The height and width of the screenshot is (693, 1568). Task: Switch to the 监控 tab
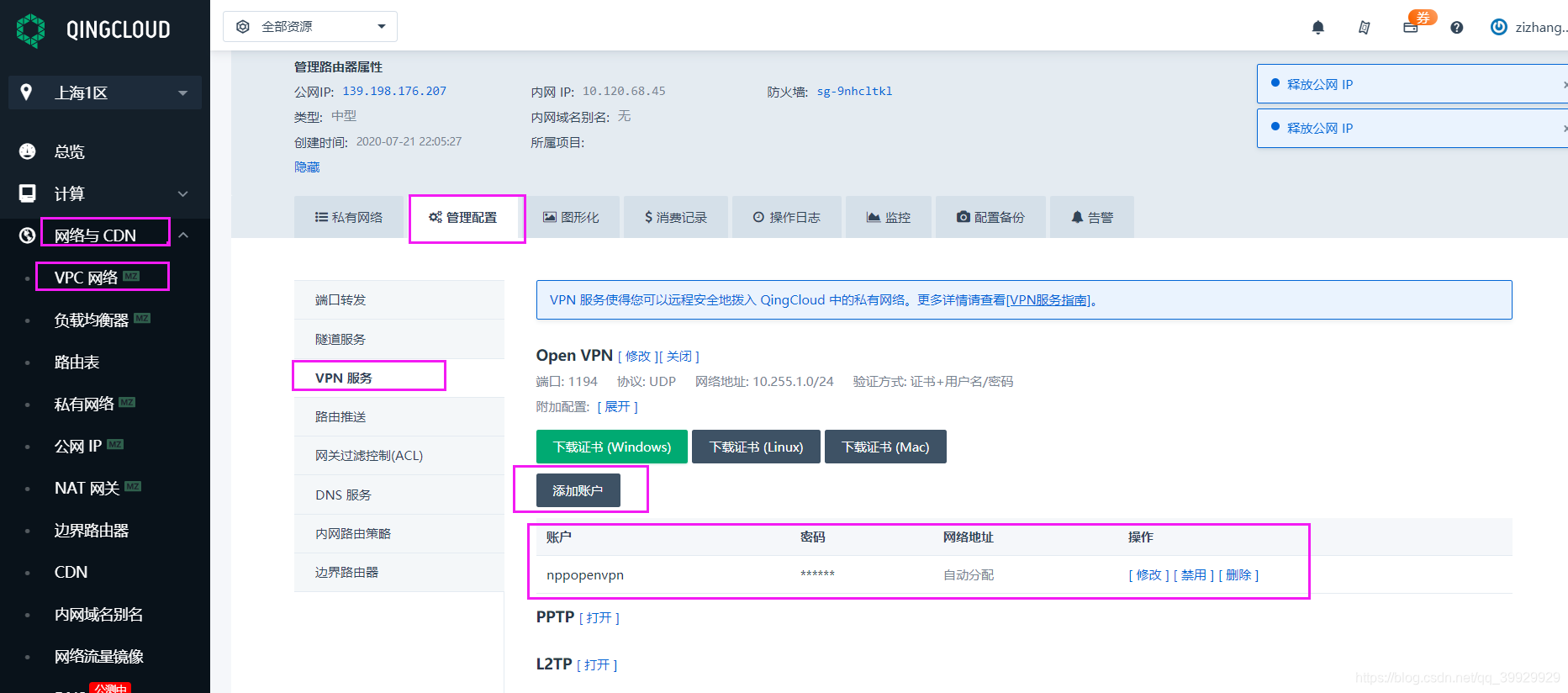889,217
